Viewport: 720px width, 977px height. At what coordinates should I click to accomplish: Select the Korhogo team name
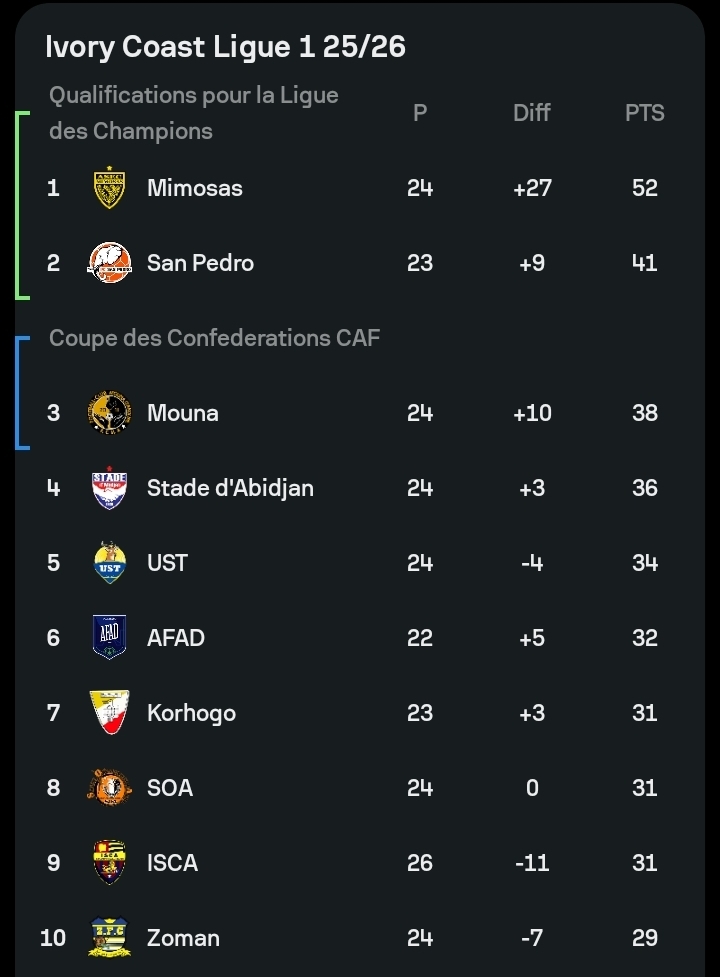[191, 713]
